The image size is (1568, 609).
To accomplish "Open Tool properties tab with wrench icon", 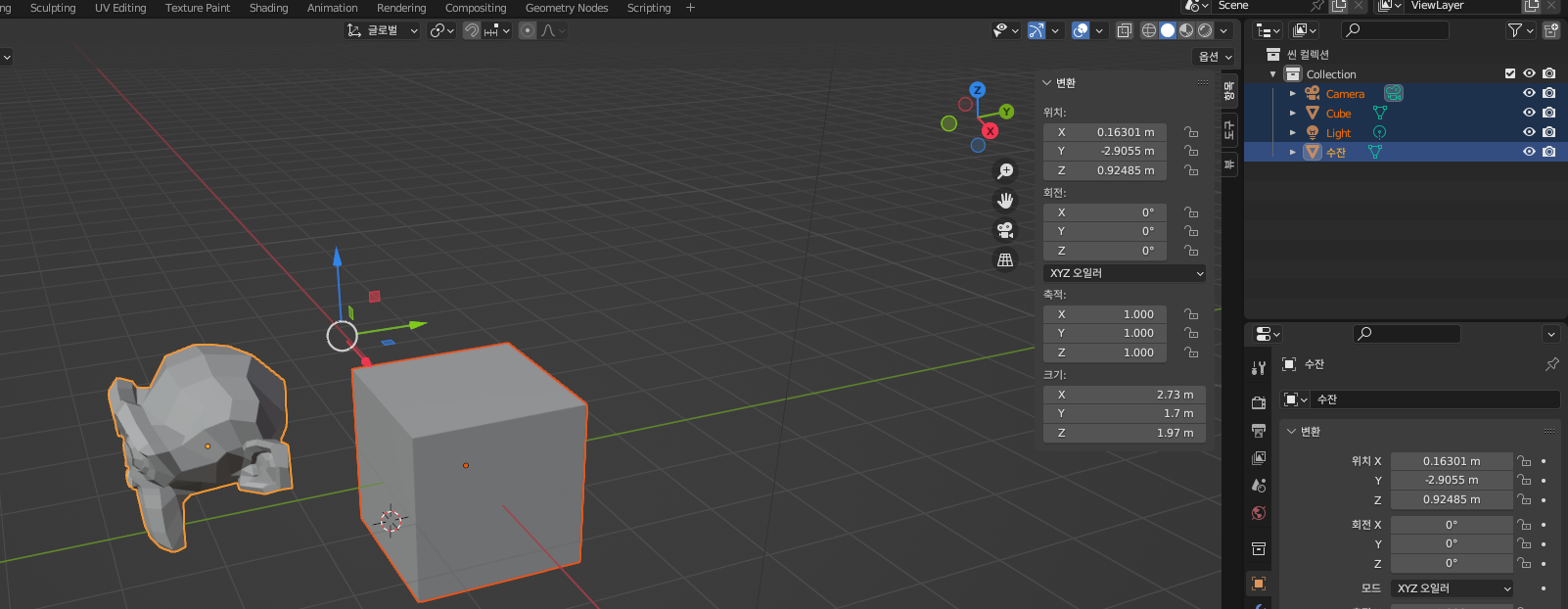I will (1259, 368).
